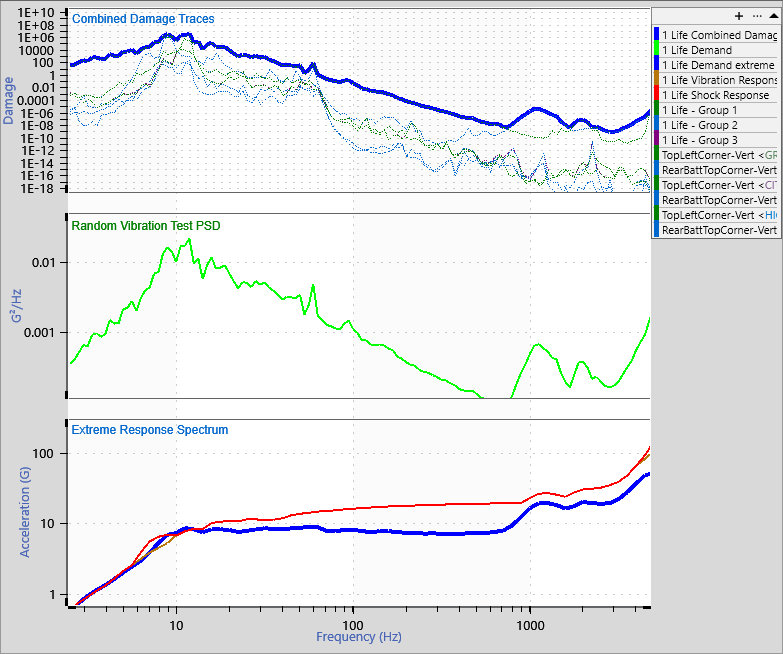Select the 1 Life Demand legend entry
The width and height of the screenshot is (783, 654).
(x=696, y=50)
